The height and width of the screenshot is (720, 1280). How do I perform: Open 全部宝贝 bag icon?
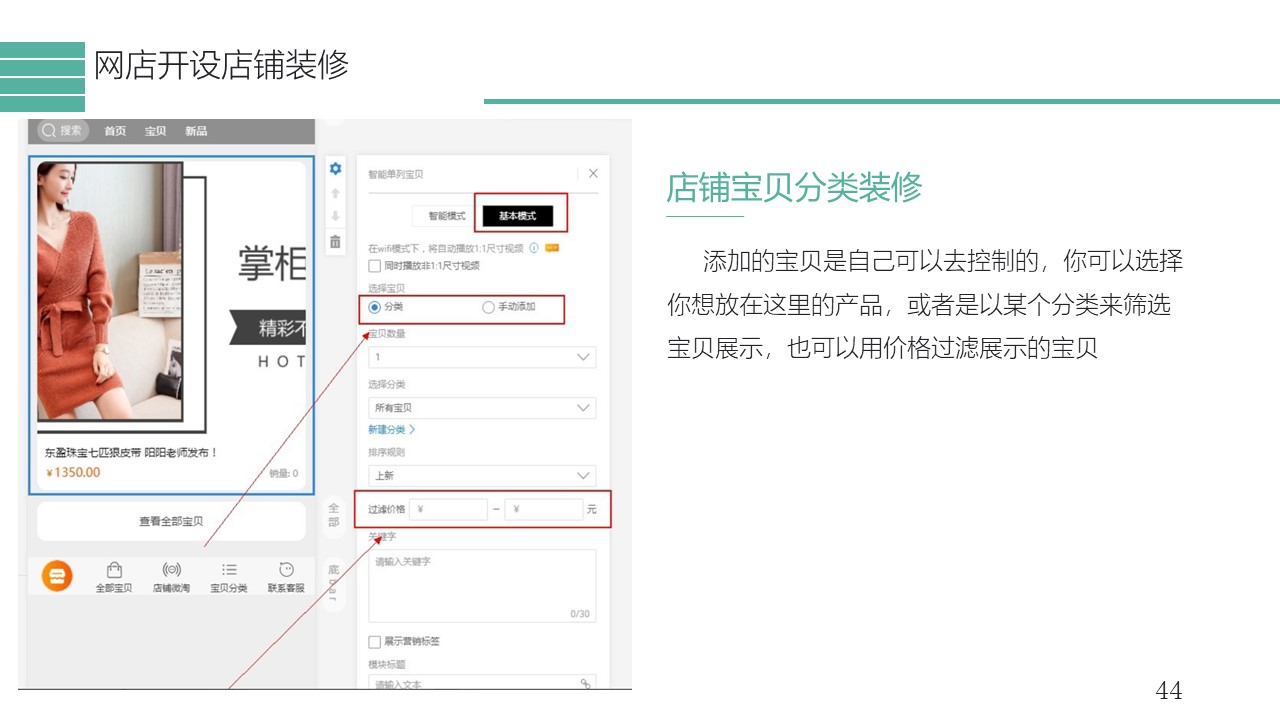[x=114, y=570]
